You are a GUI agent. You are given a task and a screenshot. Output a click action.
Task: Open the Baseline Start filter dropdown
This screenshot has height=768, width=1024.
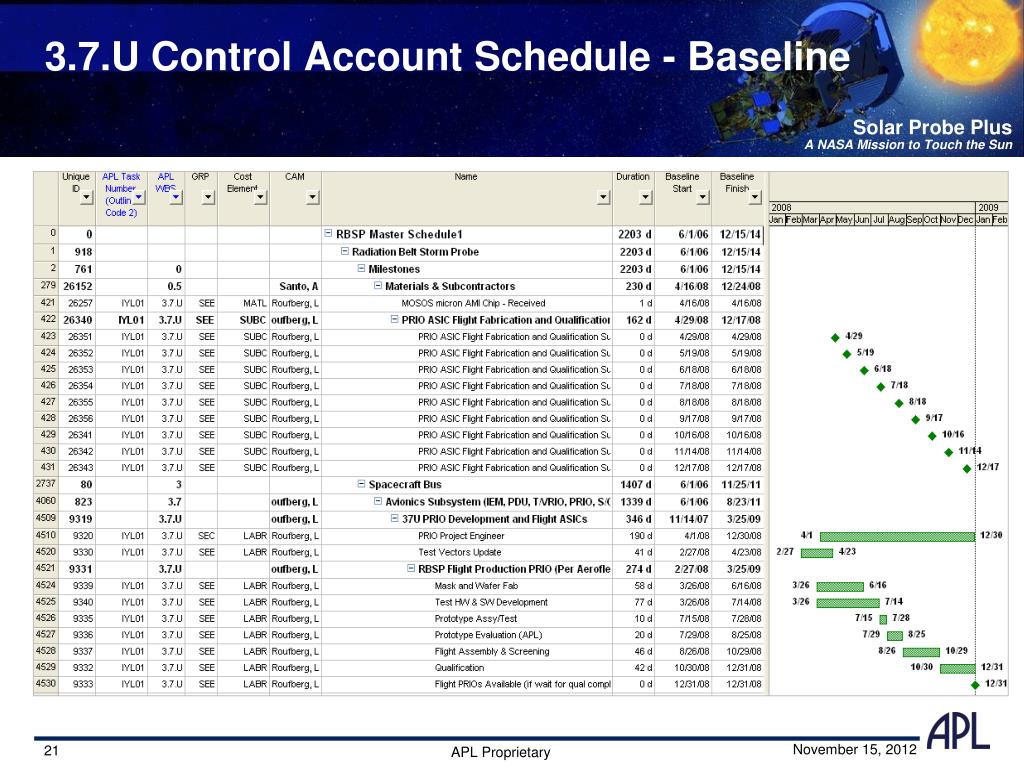point(703,197)
